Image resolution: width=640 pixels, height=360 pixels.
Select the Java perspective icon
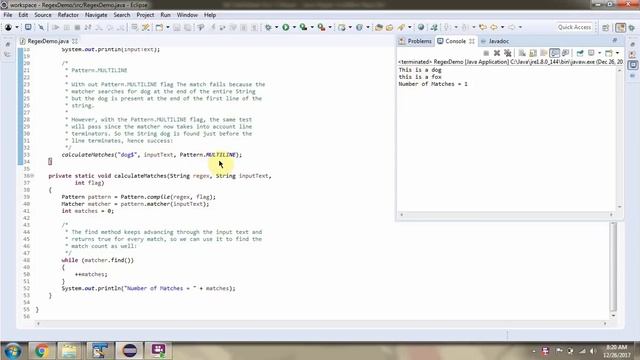[x=620, y=27]
